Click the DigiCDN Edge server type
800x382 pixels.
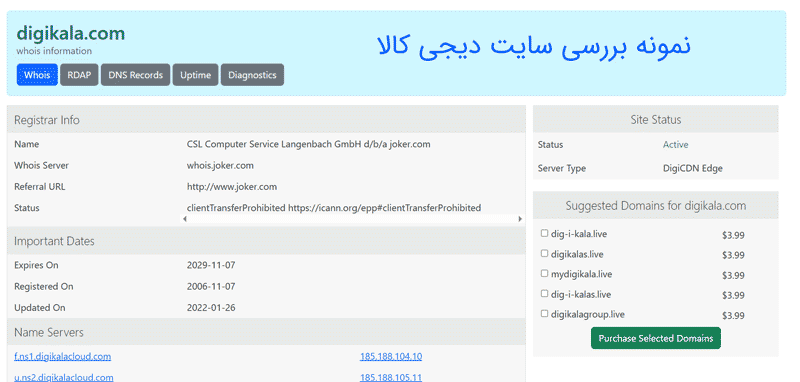tap(692, 168)
